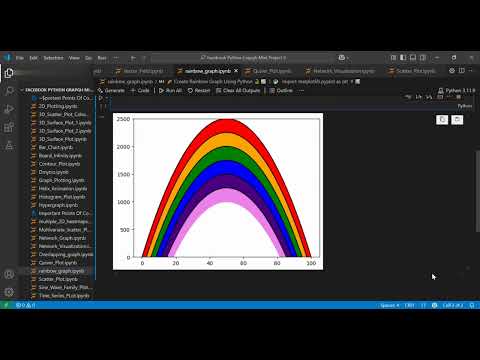This screenshot has width=480, height=360.
Task: Click the Generate button in the notebook toolbar
Action: (111, 90)
